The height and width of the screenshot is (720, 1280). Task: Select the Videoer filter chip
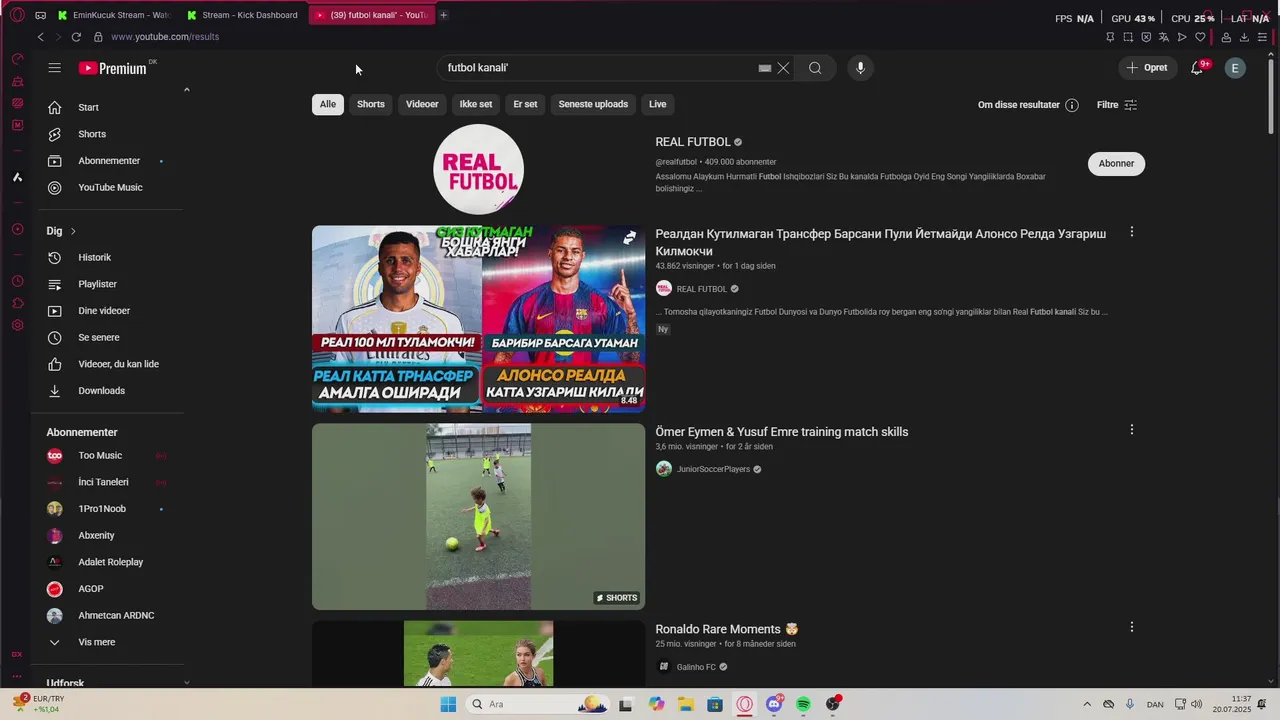(x=422, y=104)
